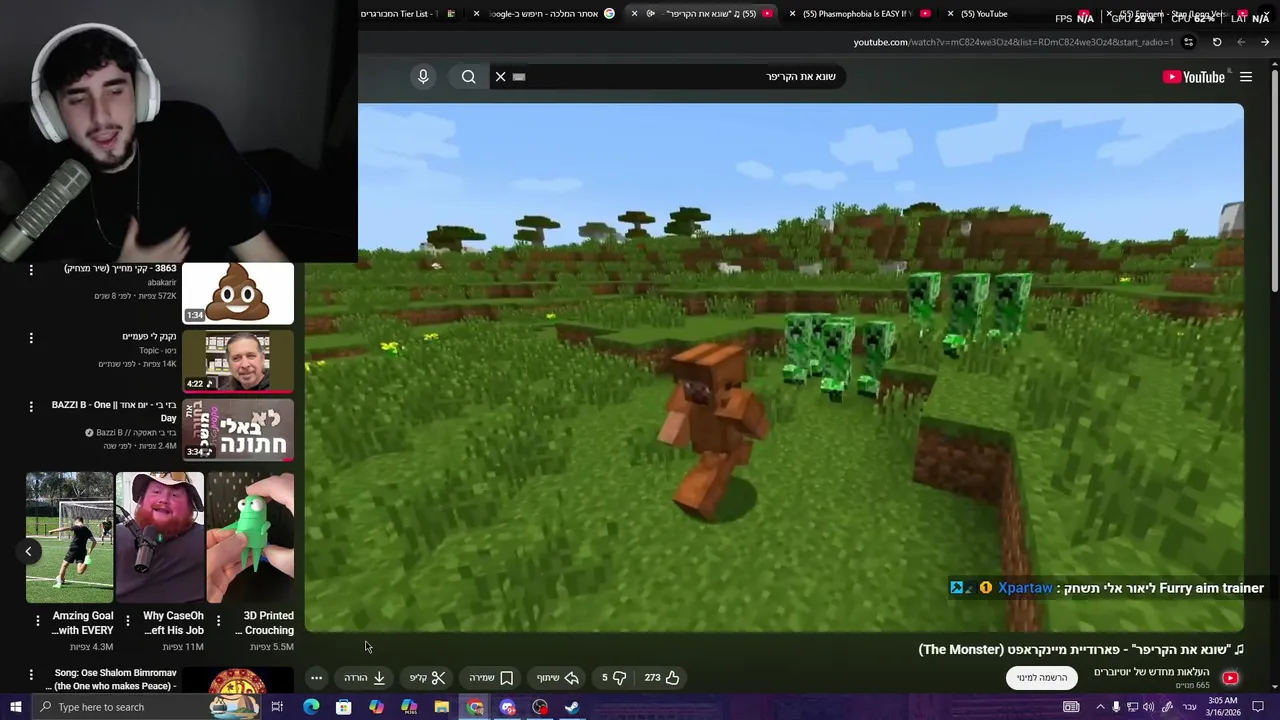
Task: Open site settings icon in the address bar
Action: pos(1188,42)
